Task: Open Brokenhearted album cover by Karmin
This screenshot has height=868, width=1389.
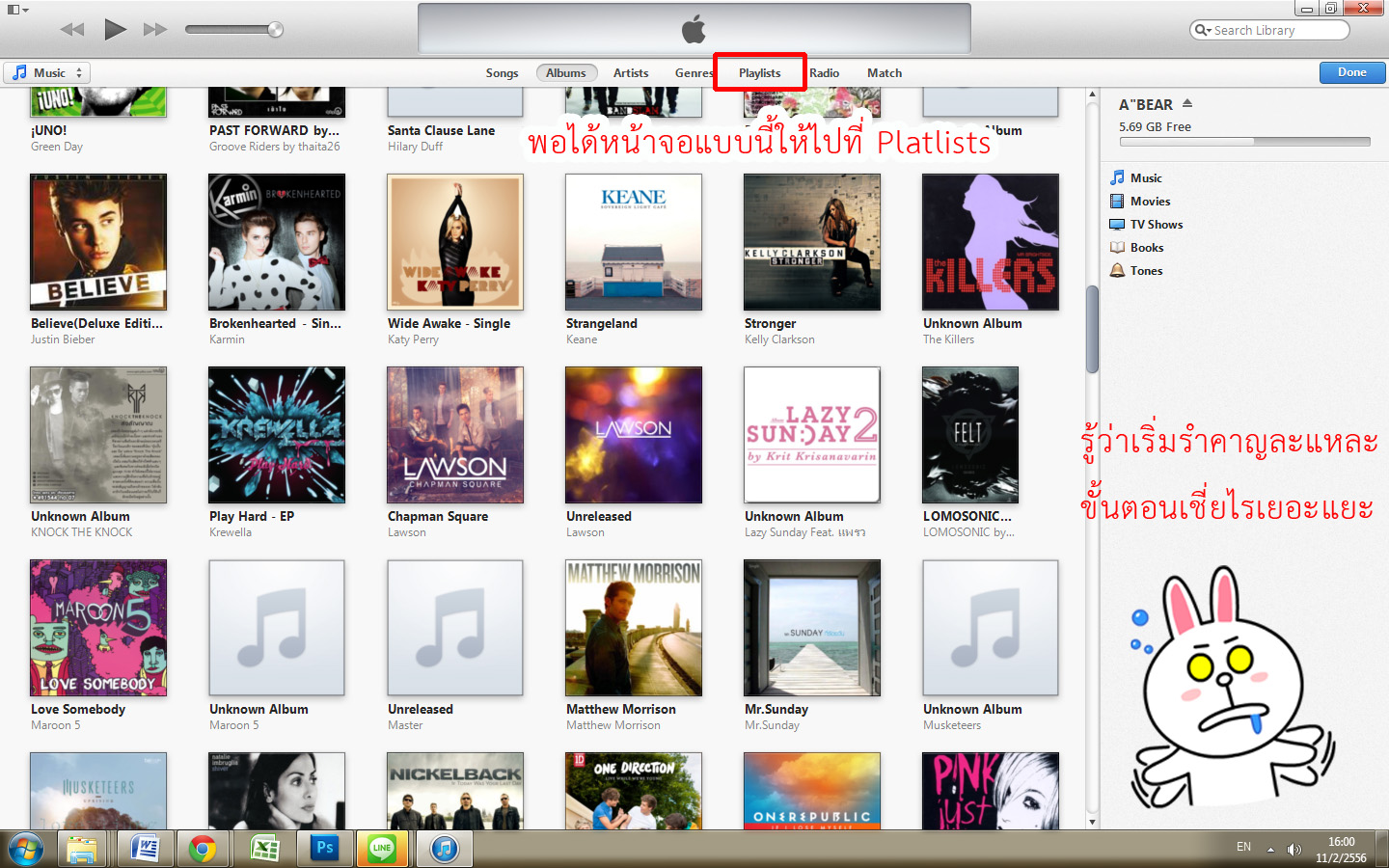Action: (x=277, y=242)
